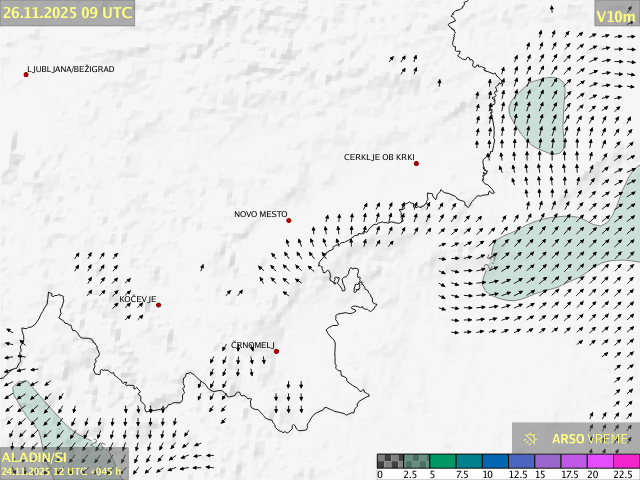Select the green 5–7.5 legend color
The height and width of the screenshot is (480, 640).
click(442, 461)
